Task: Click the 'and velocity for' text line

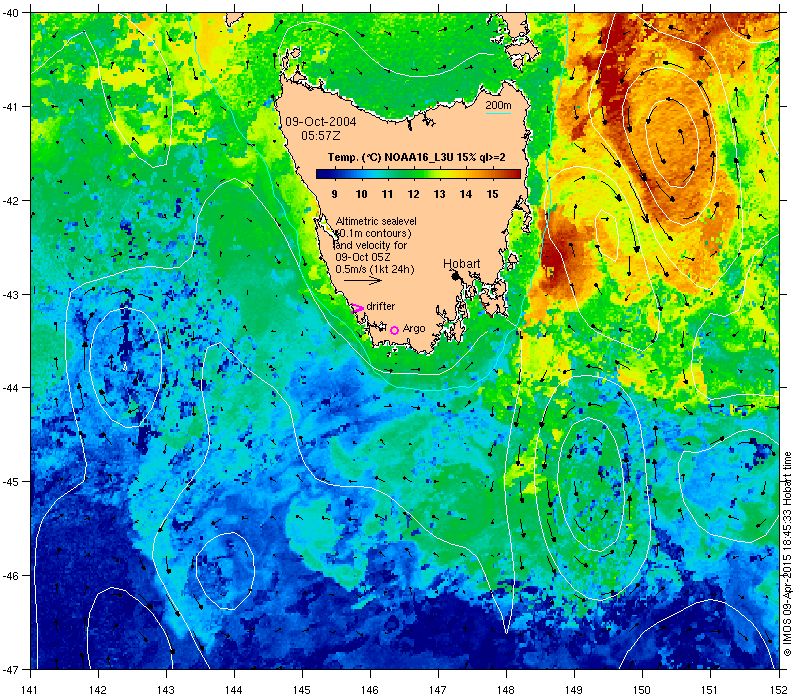Action: [x=371, y=245]
